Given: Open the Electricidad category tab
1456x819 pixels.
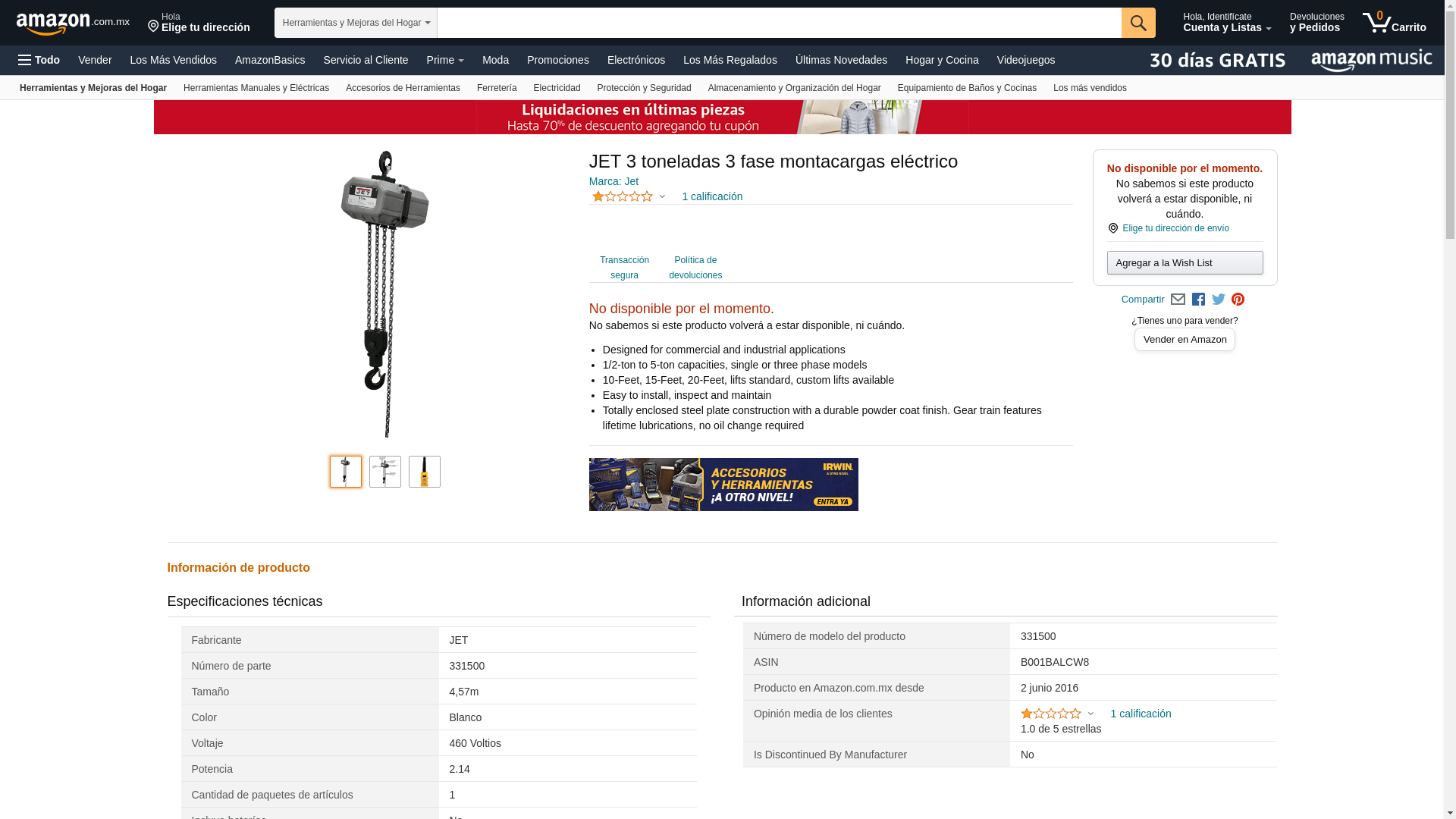Looking at the screenshot, I should [x=557, y=88].
